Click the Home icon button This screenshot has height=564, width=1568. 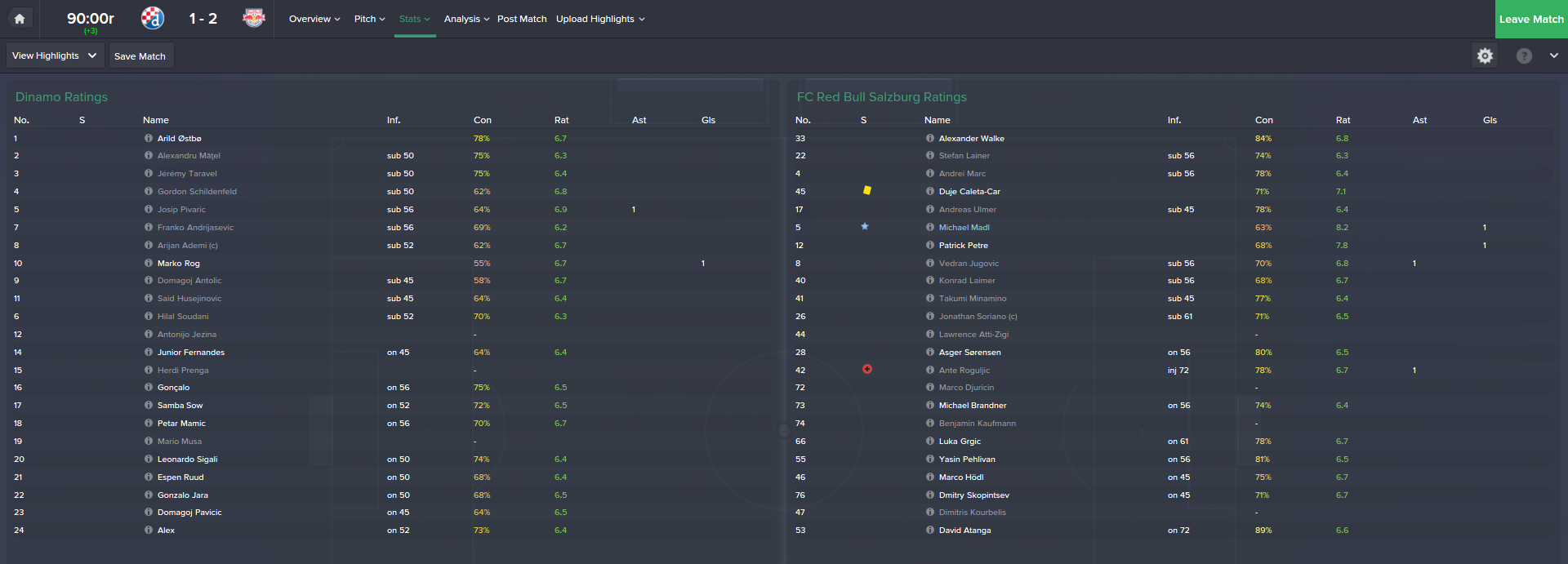[20, 19]
